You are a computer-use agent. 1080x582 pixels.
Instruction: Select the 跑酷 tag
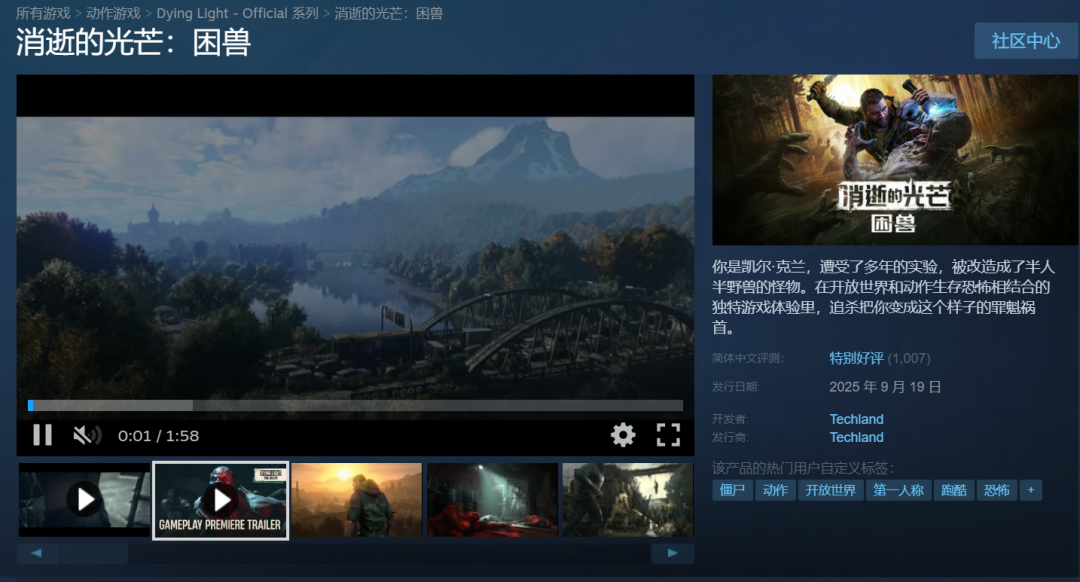[x=954, y=490]
